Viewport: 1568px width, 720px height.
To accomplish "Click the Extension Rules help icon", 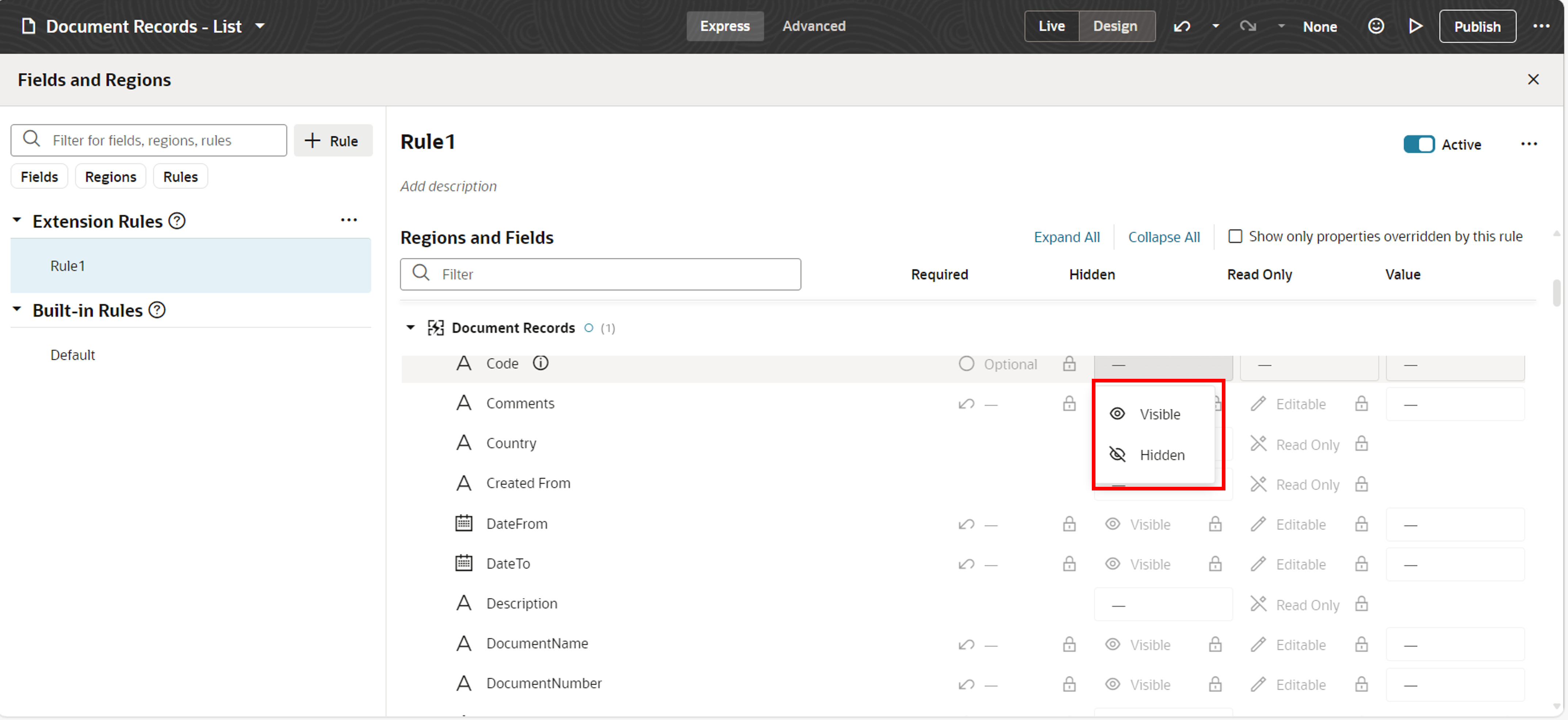I will (177, 221).
